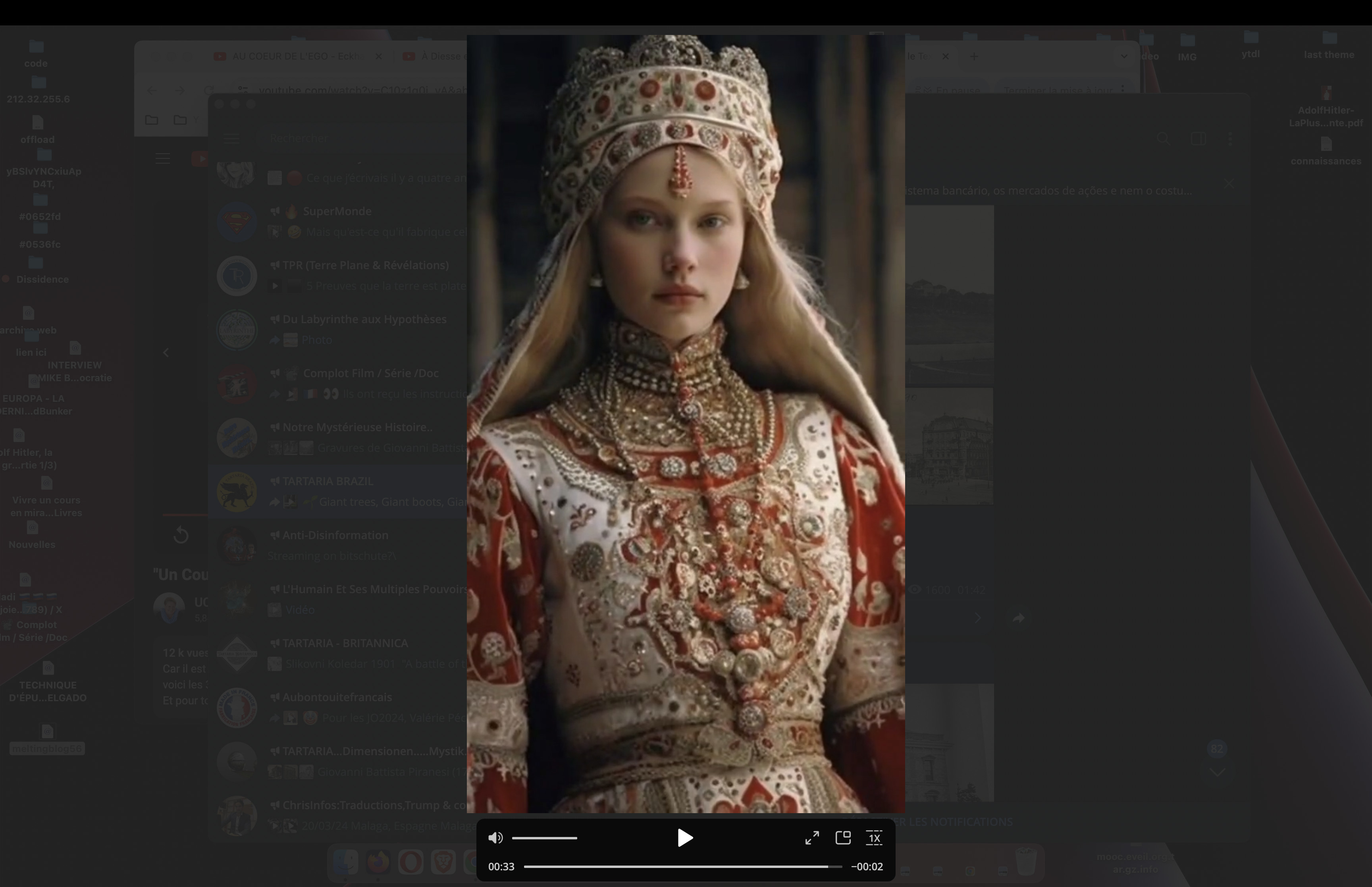Launch Opera from the Dock

pyautogui.click(x=410, y=863)
